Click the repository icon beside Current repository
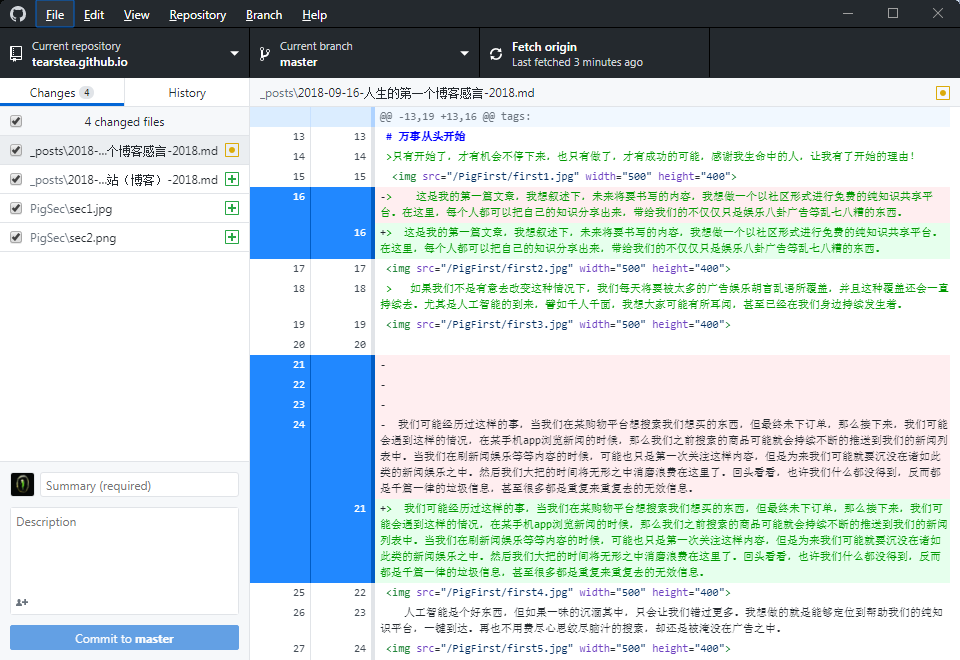The image size is (960, 660). tap(17, 54)
